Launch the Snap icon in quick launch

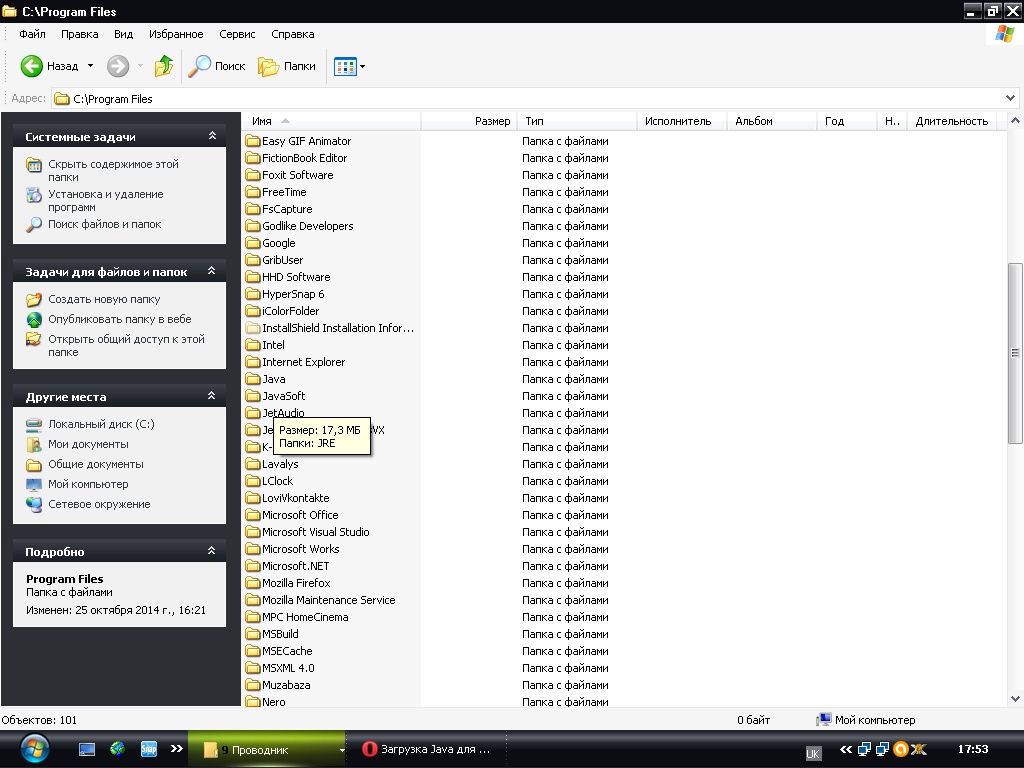pos(149,750)
